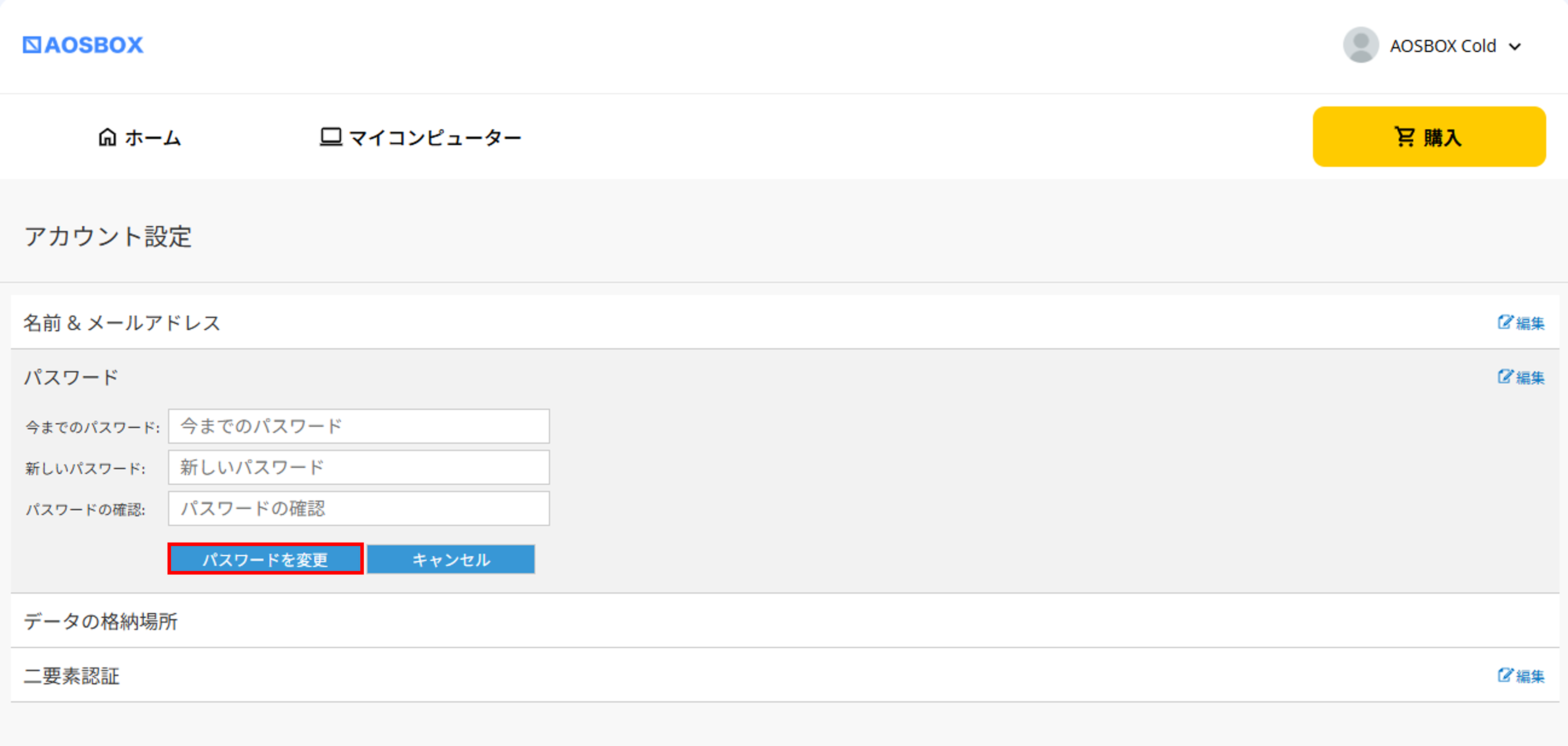Click the user avatar icon

pyautogui.click(x=1361, y=45)
